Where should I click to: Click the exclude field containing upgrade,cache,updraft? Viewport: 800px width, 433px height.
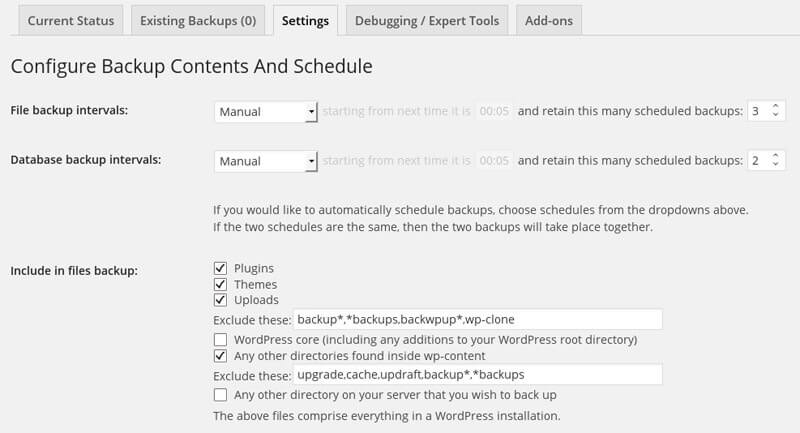[478, 374]
